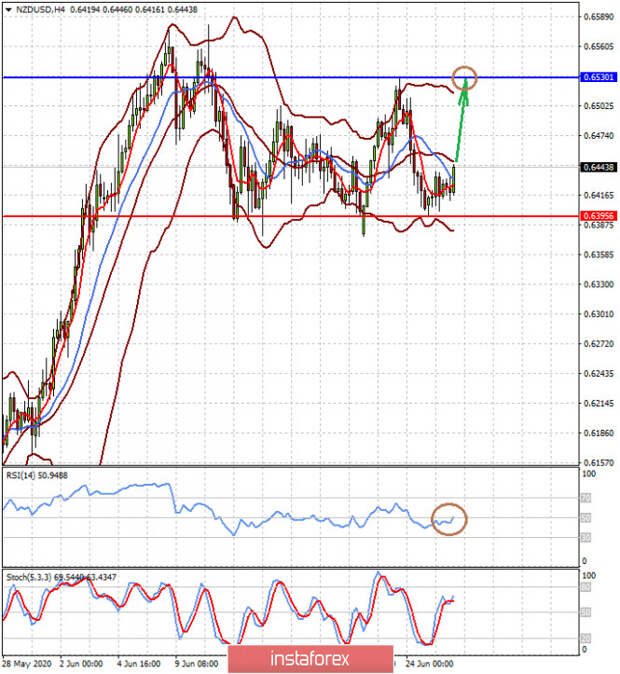Click the green upward forecast arrow
Screen dimensions: 620x674
[462, 122]
